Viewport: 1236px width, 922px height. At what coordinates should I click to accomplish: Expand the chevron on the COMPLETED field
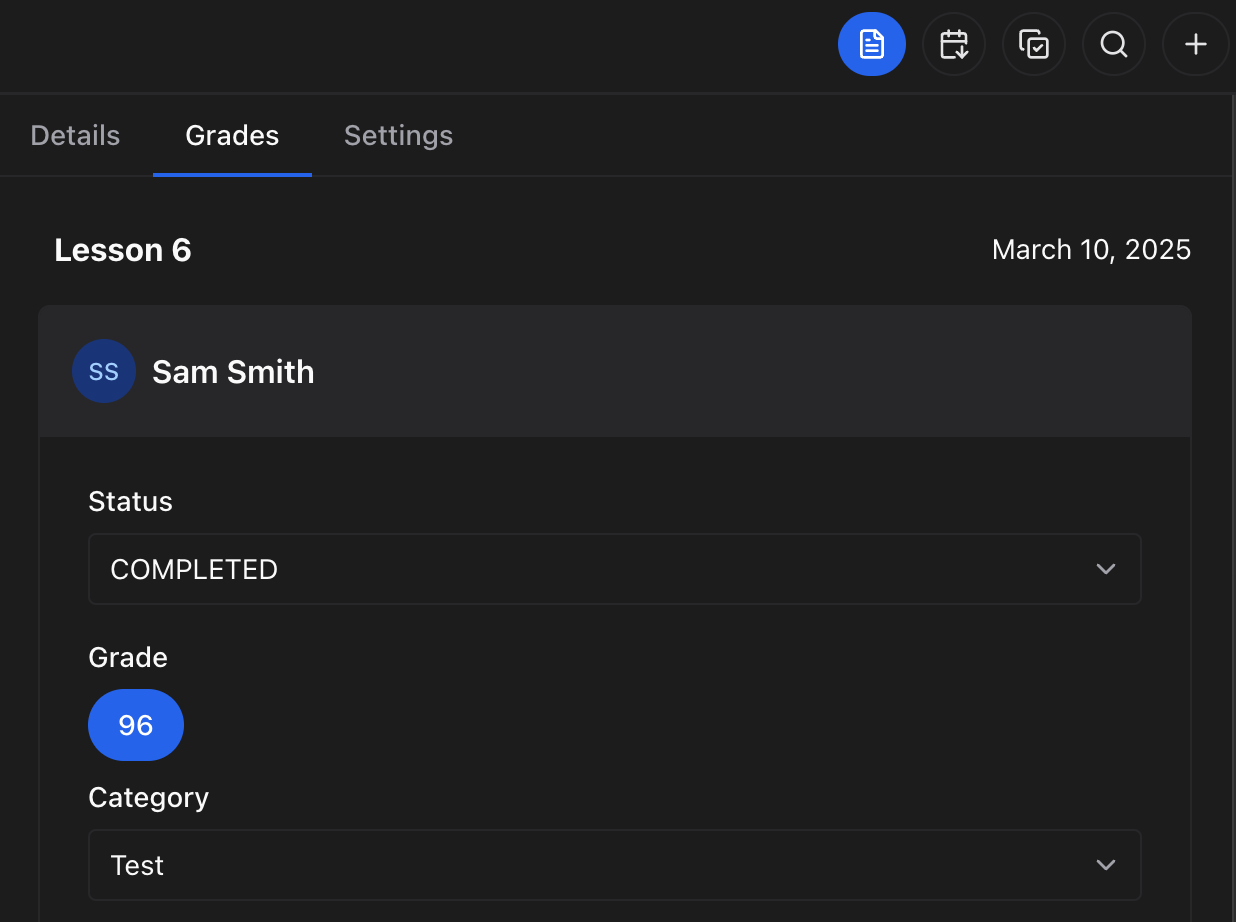(x=1106, y=569)
